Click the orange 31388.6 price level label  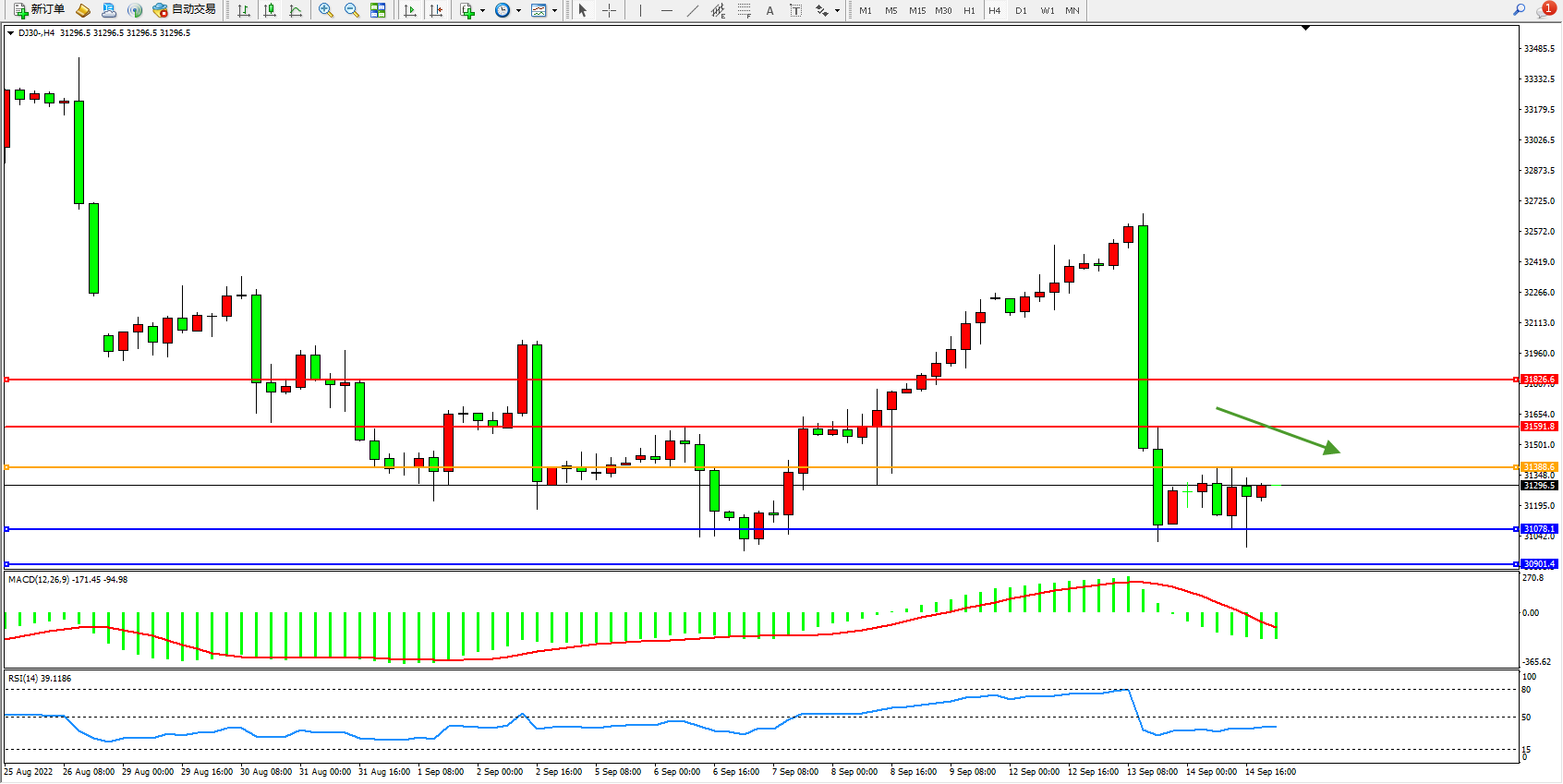point(1539,467)
